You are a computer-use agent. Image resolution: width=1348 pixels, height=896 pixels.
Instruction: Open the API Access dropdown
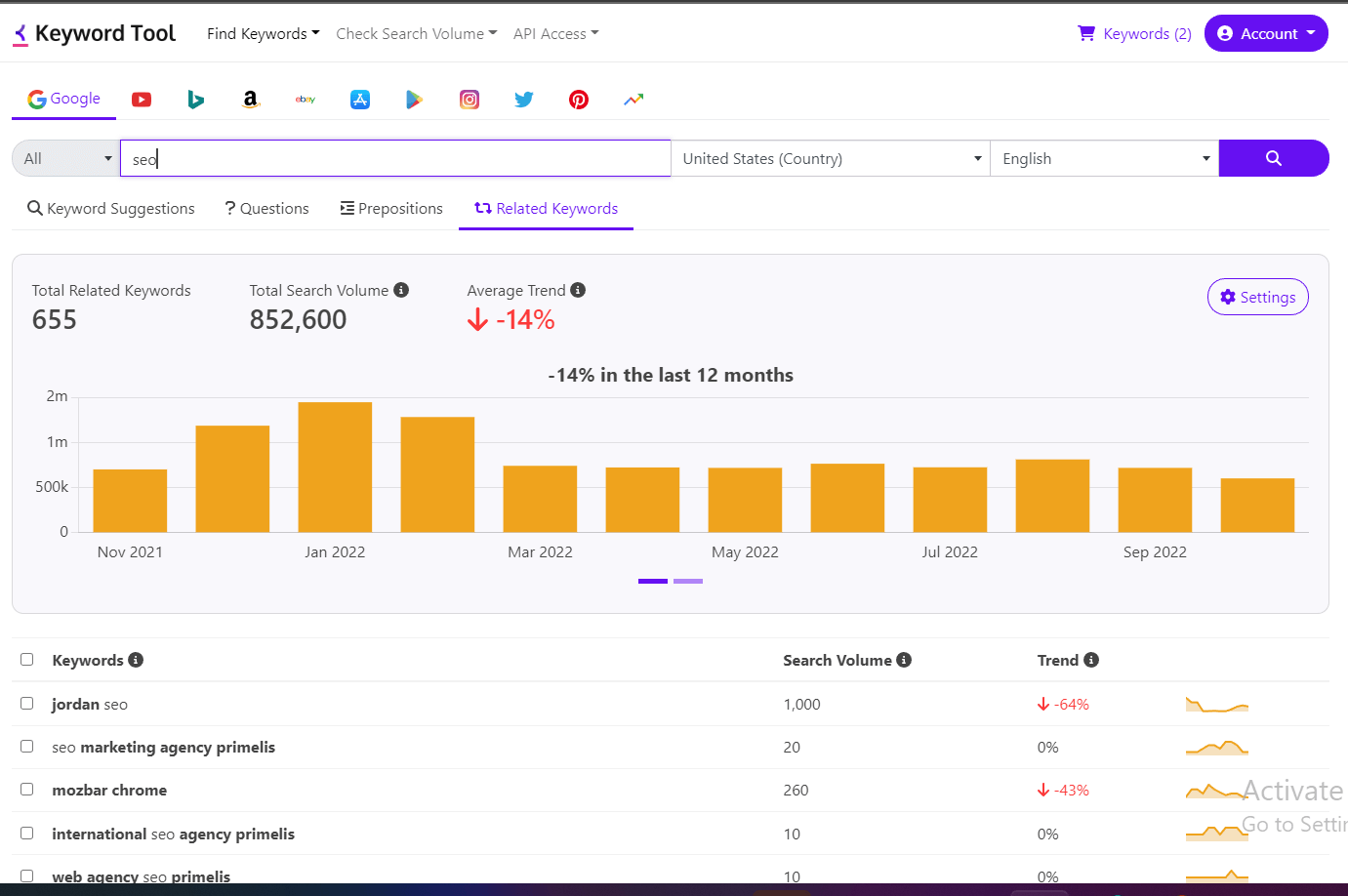(556, 34)
